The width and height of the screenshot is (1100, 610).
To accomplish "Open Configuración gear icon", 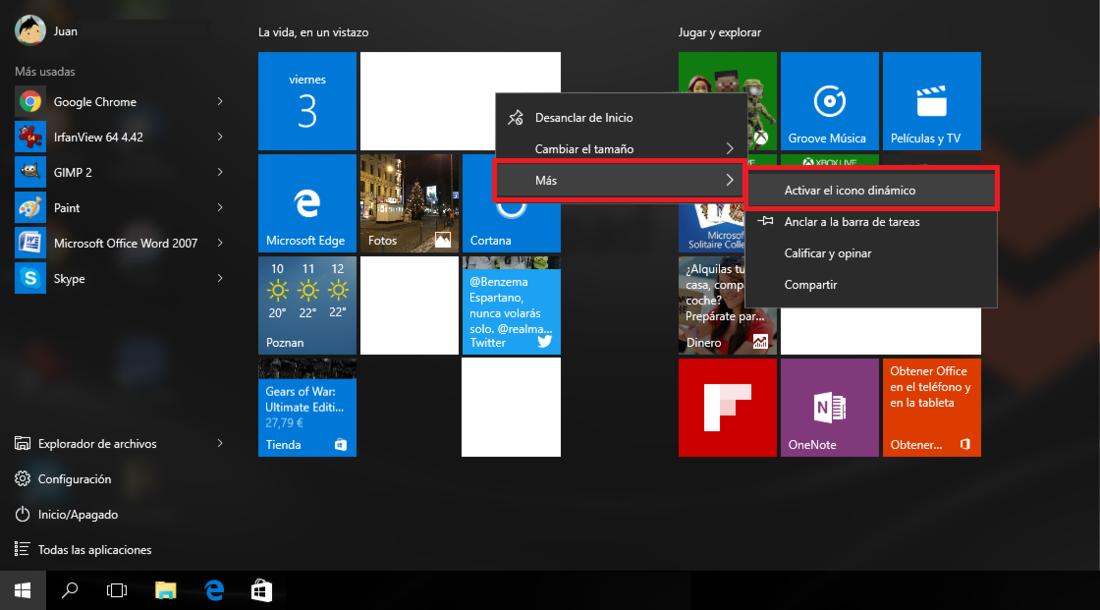I will click(22, 479).
